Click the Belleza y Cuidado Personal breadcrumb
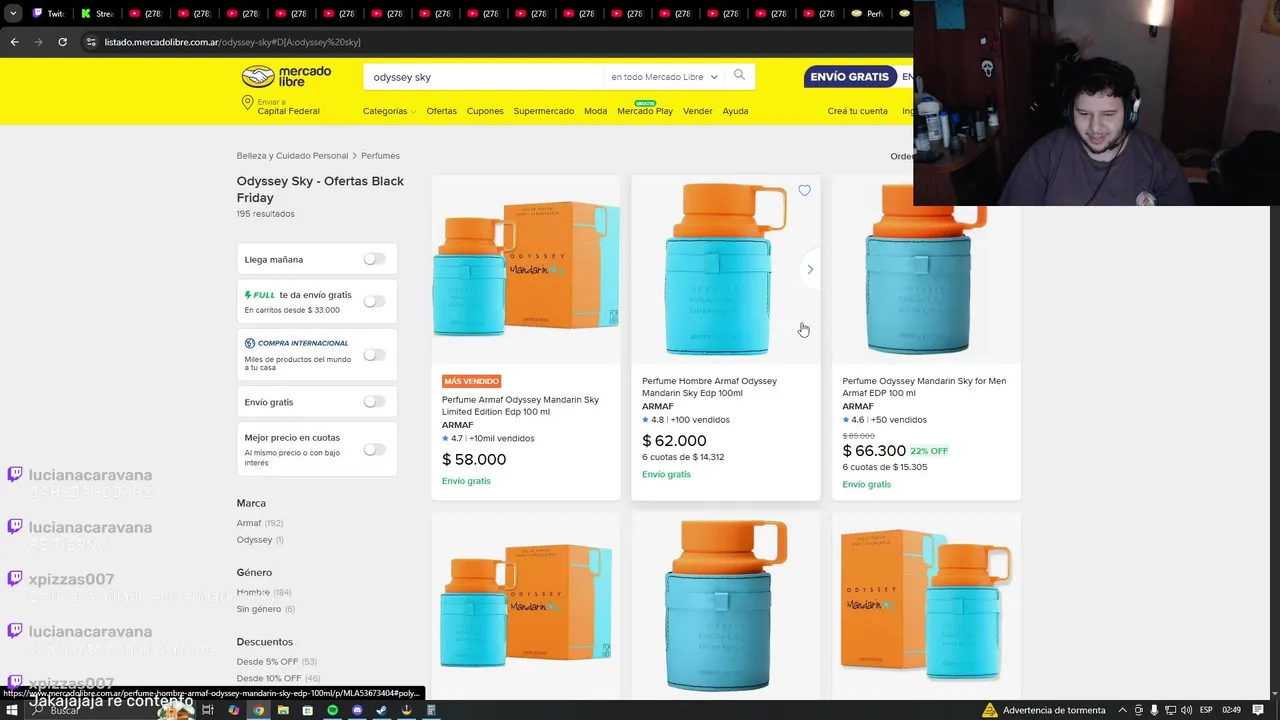The height and width of the screenshot is (720, 1280). click(x=292, y=156)
